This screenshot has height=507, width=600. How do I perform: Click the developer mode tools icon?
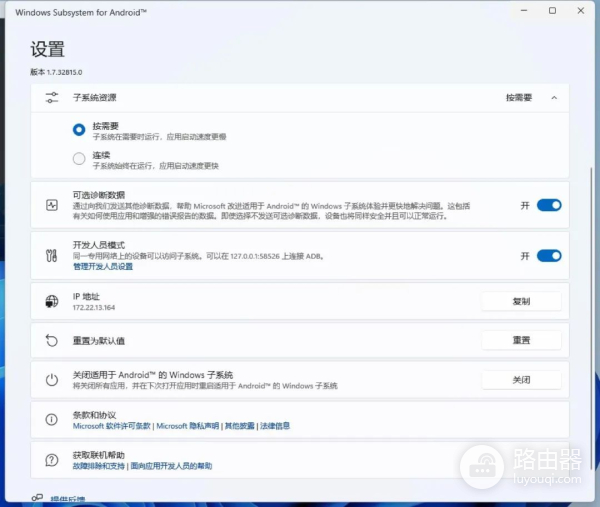[x=52, y=256]
